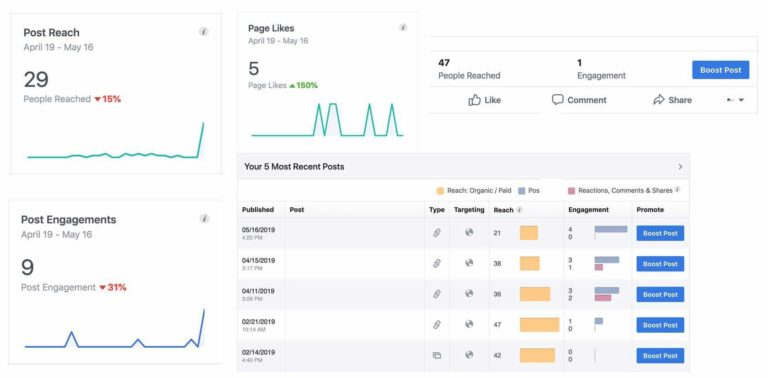Image resolution: width=768 pixels, height=378 pixels.
Task: Click Boost Post button beside 47 People Reached
Action: [x=720, y=70]
